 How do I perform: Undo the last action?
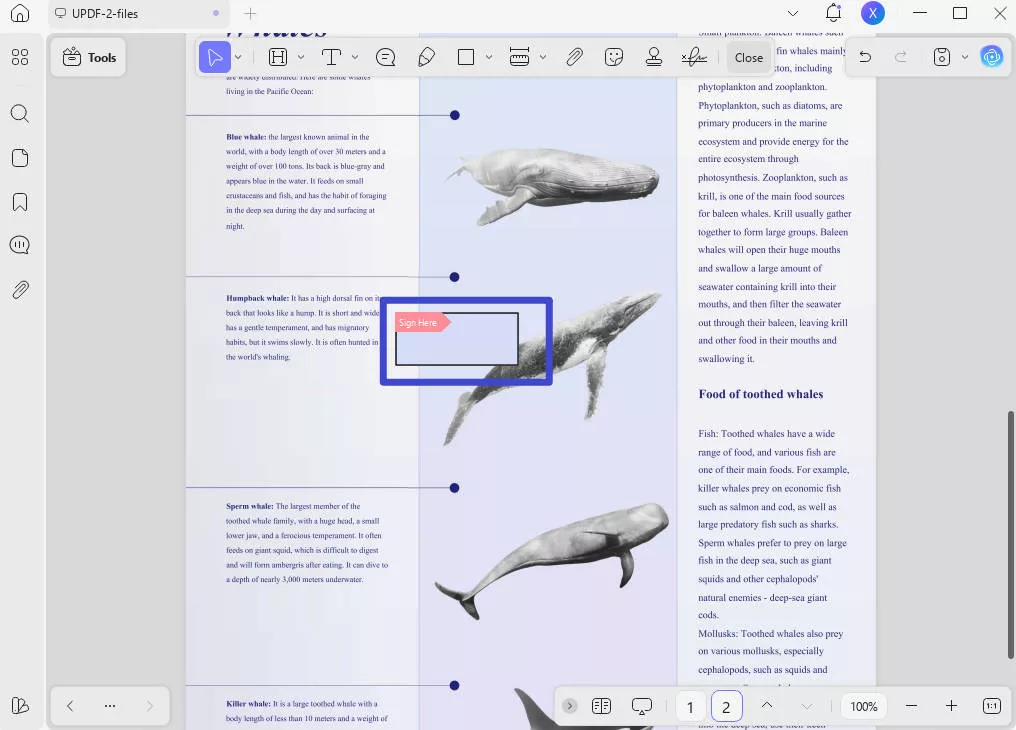864,57
